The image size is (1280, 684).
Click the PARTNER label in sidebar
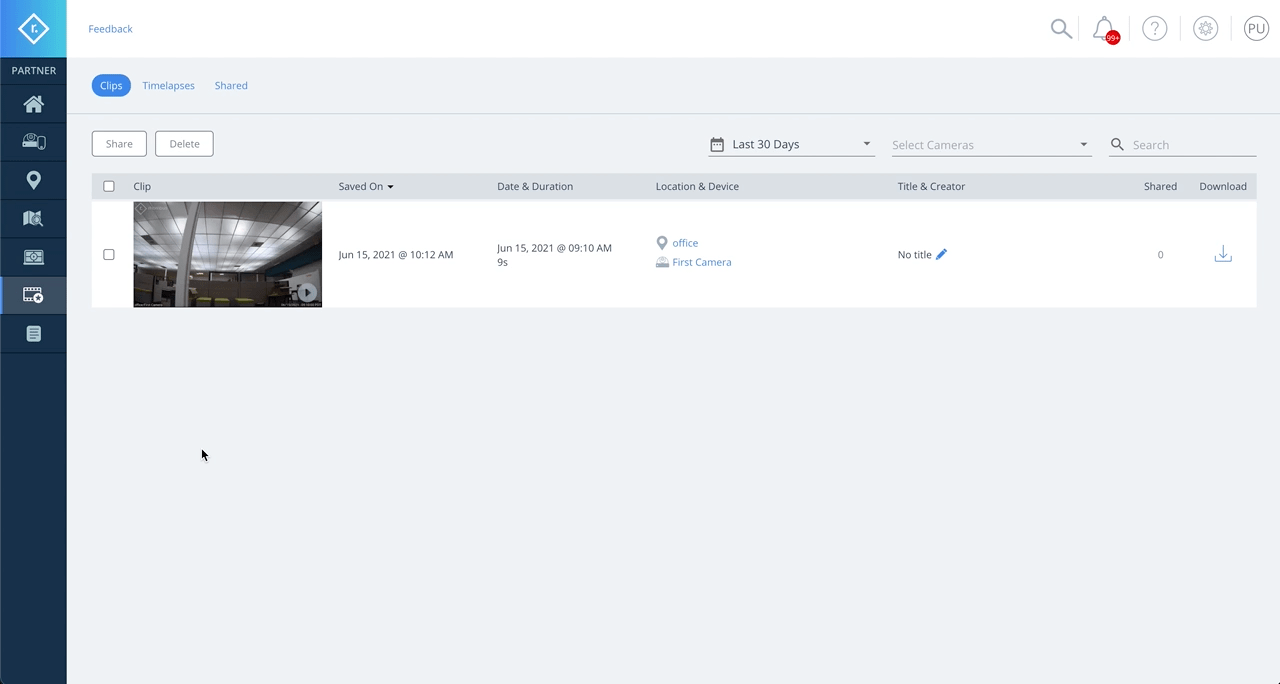click(33, 71)
